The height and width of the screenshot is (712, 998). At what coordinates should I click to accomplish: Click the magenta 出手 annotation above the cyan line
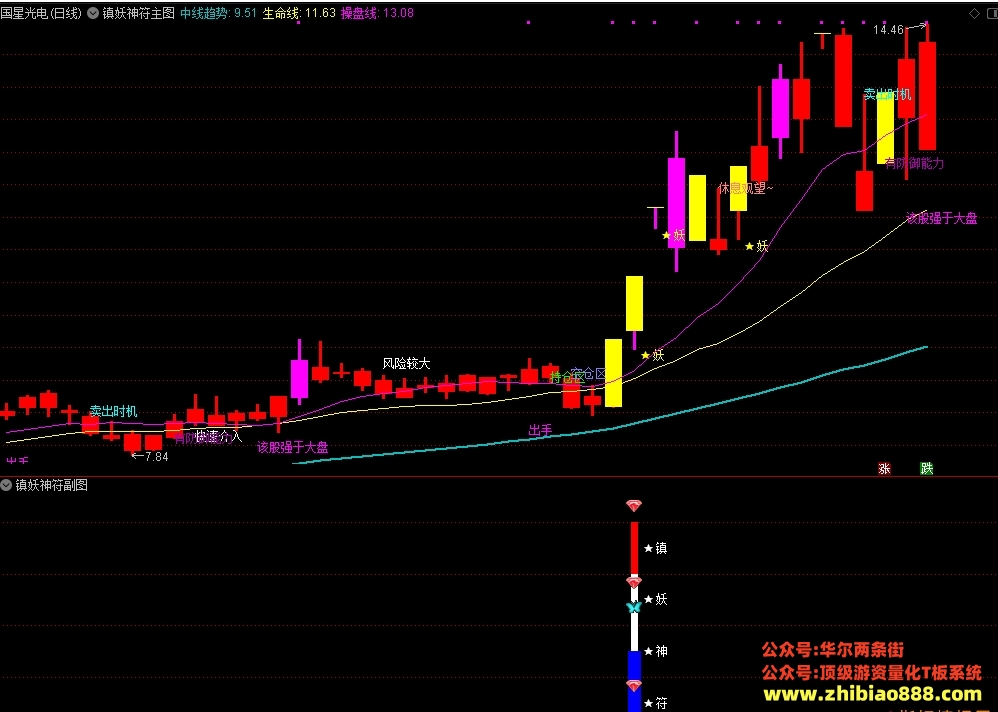540,431
